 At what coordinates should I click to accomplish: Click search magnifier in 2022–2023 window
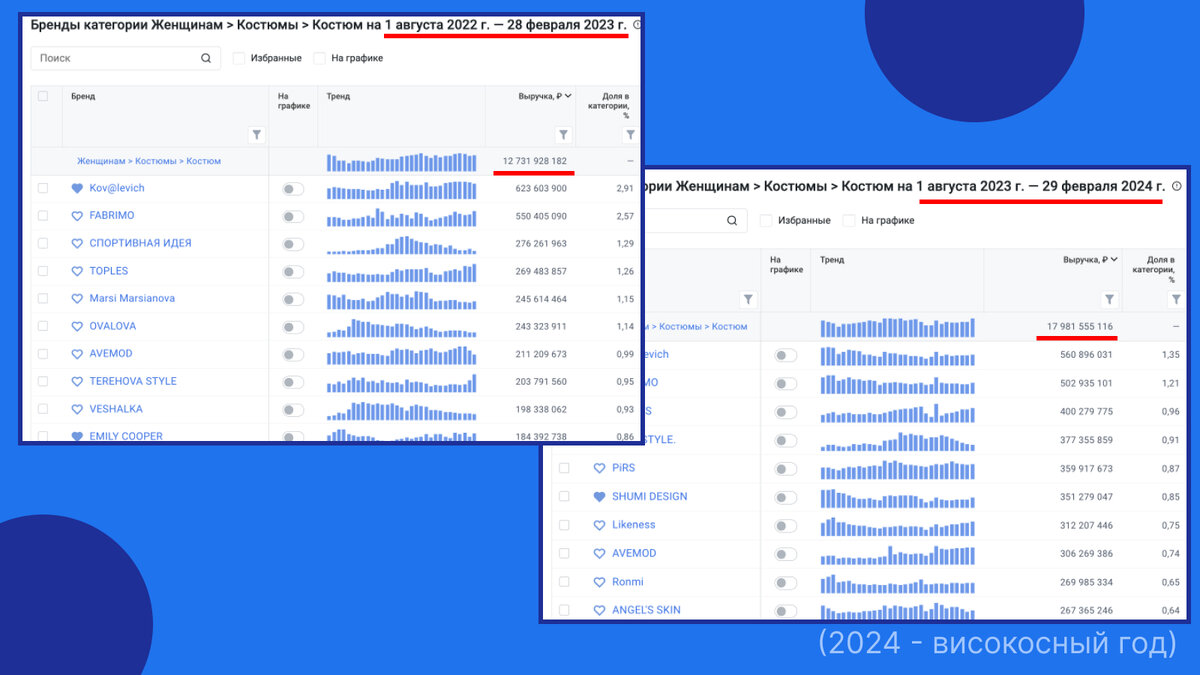click(206, 58)
